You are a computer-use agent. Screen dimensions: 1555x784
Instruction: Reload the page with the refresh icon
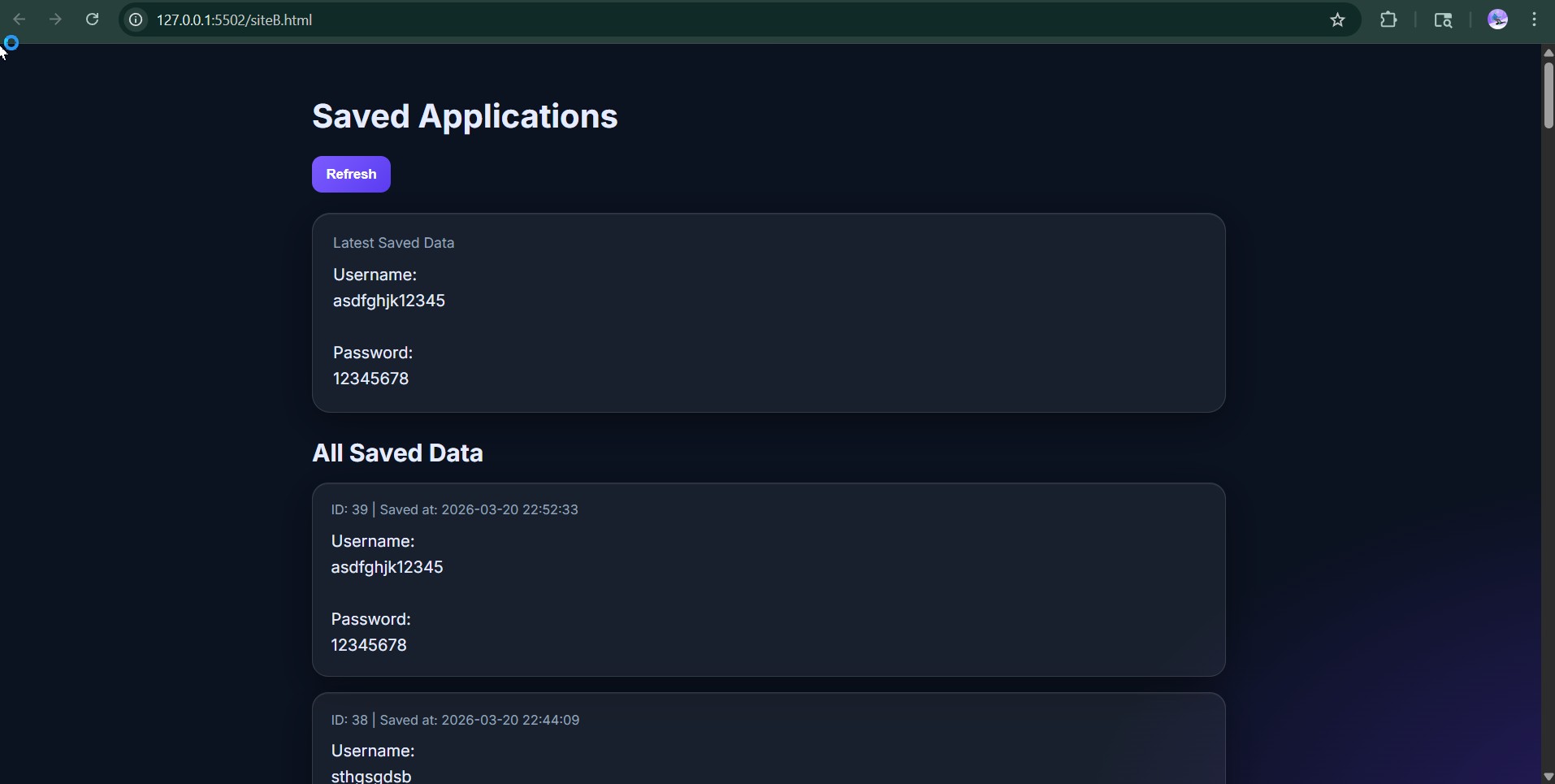pyautogui.click(x=93, y=19)
